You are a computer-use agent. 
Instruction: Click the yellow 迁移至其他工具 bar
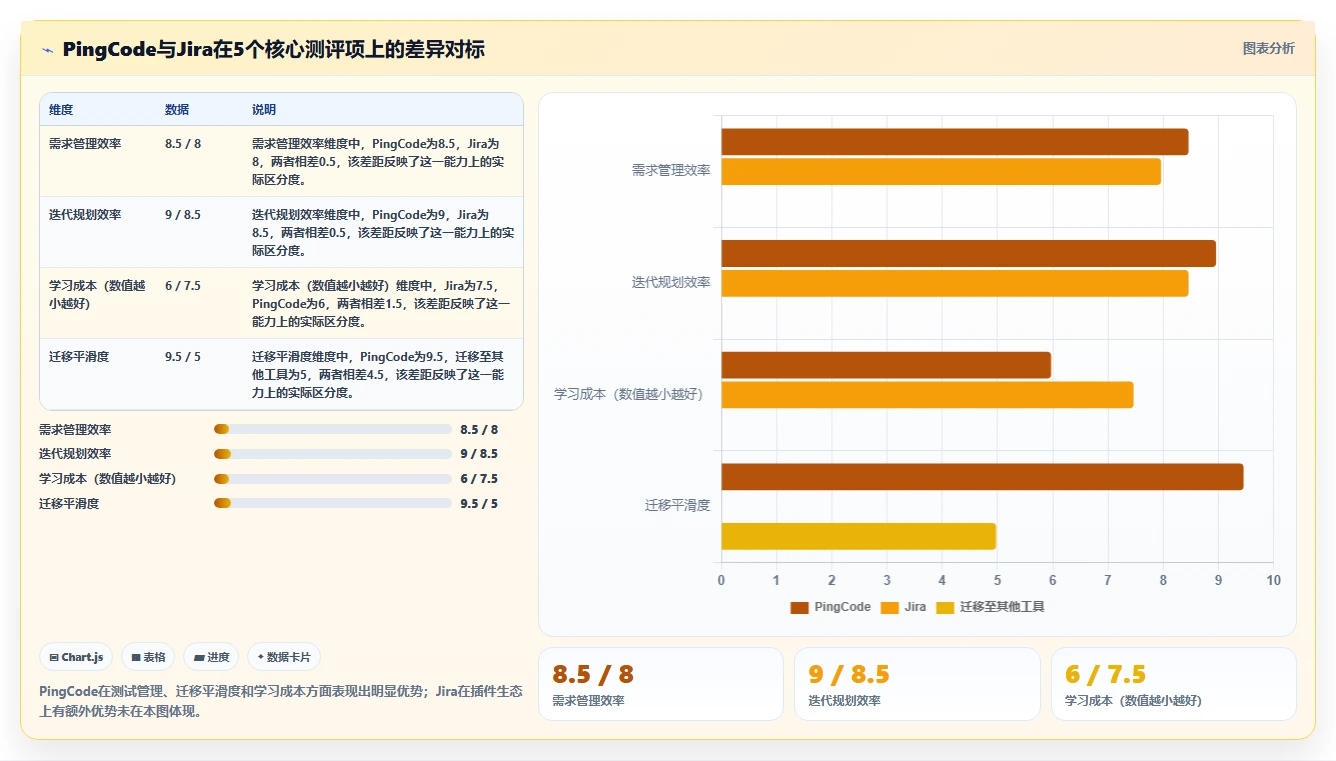[x=859, y=536]
